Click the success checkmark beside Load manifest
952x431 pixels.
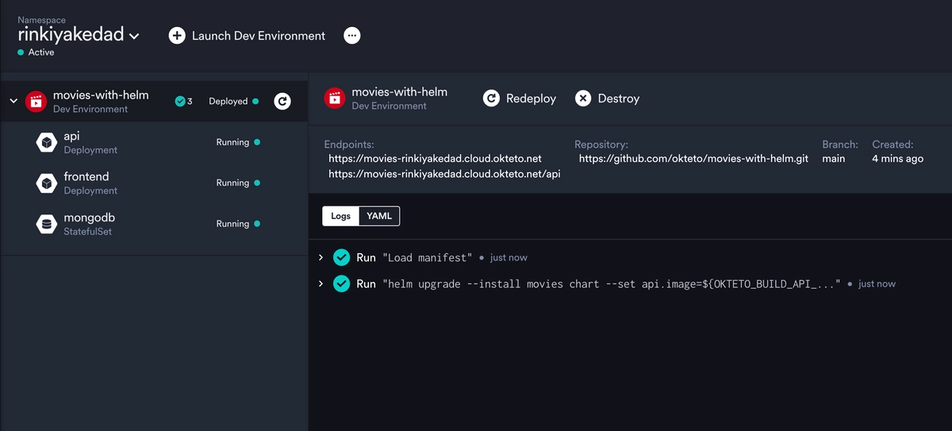pyautogui.click(x=342, y=257)
